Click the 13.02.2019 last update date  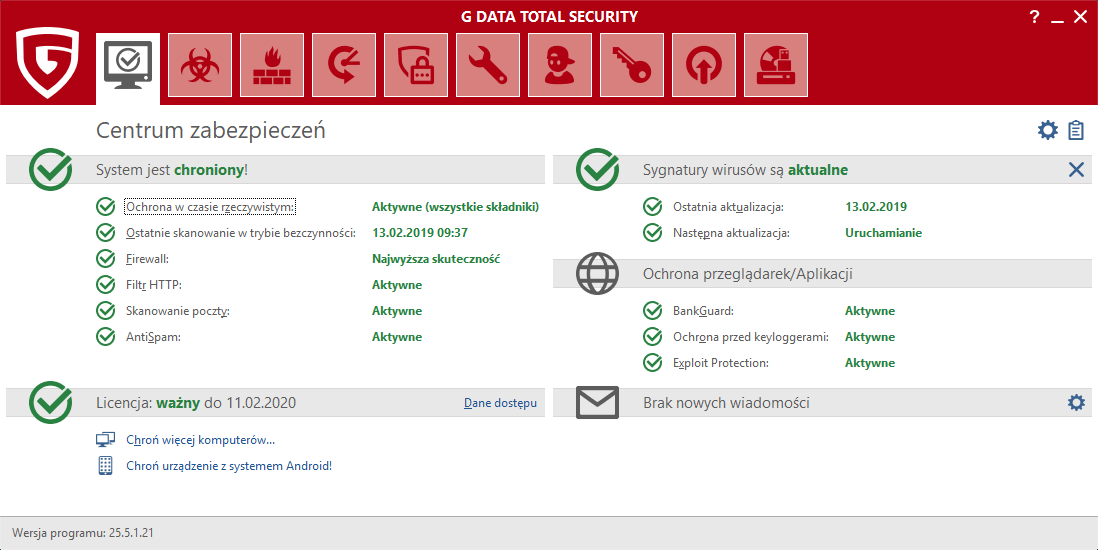[876, 207]
